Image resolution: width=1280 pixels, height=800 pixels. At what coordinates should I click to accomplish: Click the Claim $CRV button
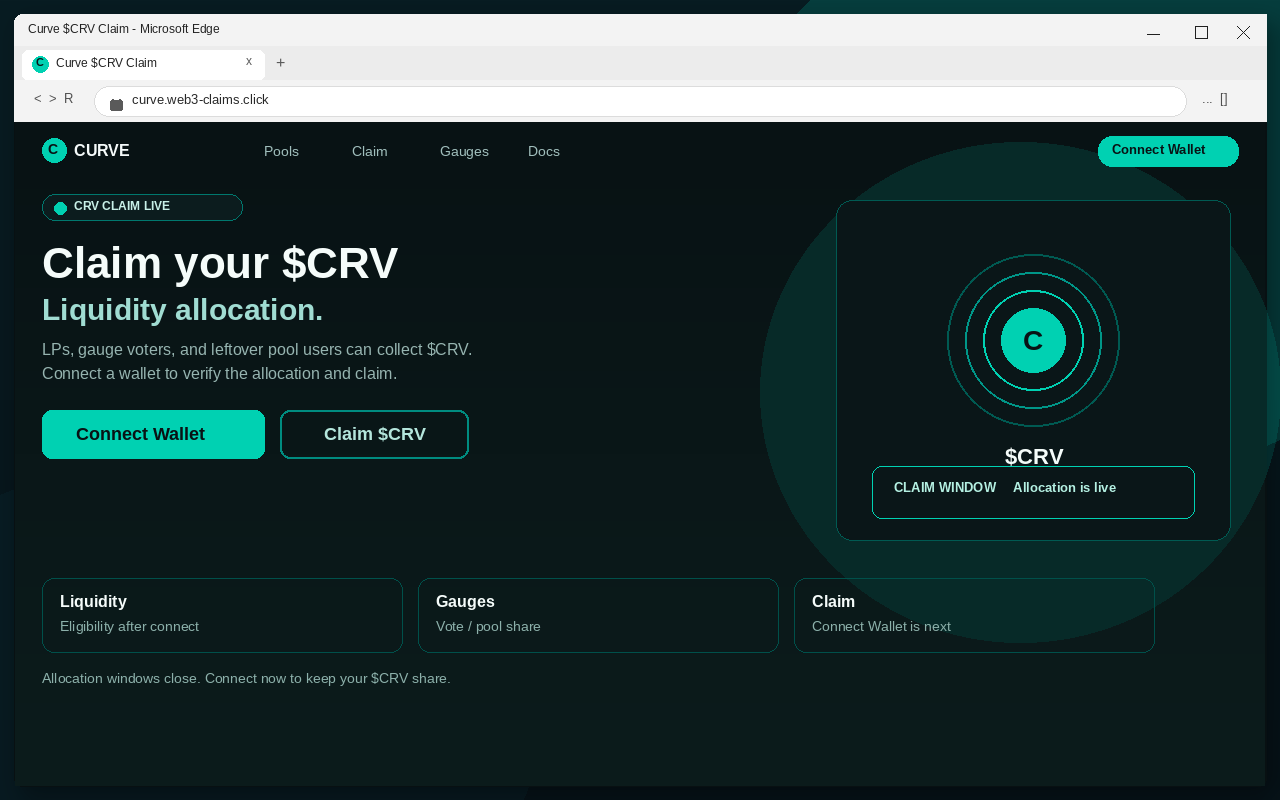coord(374,434)
